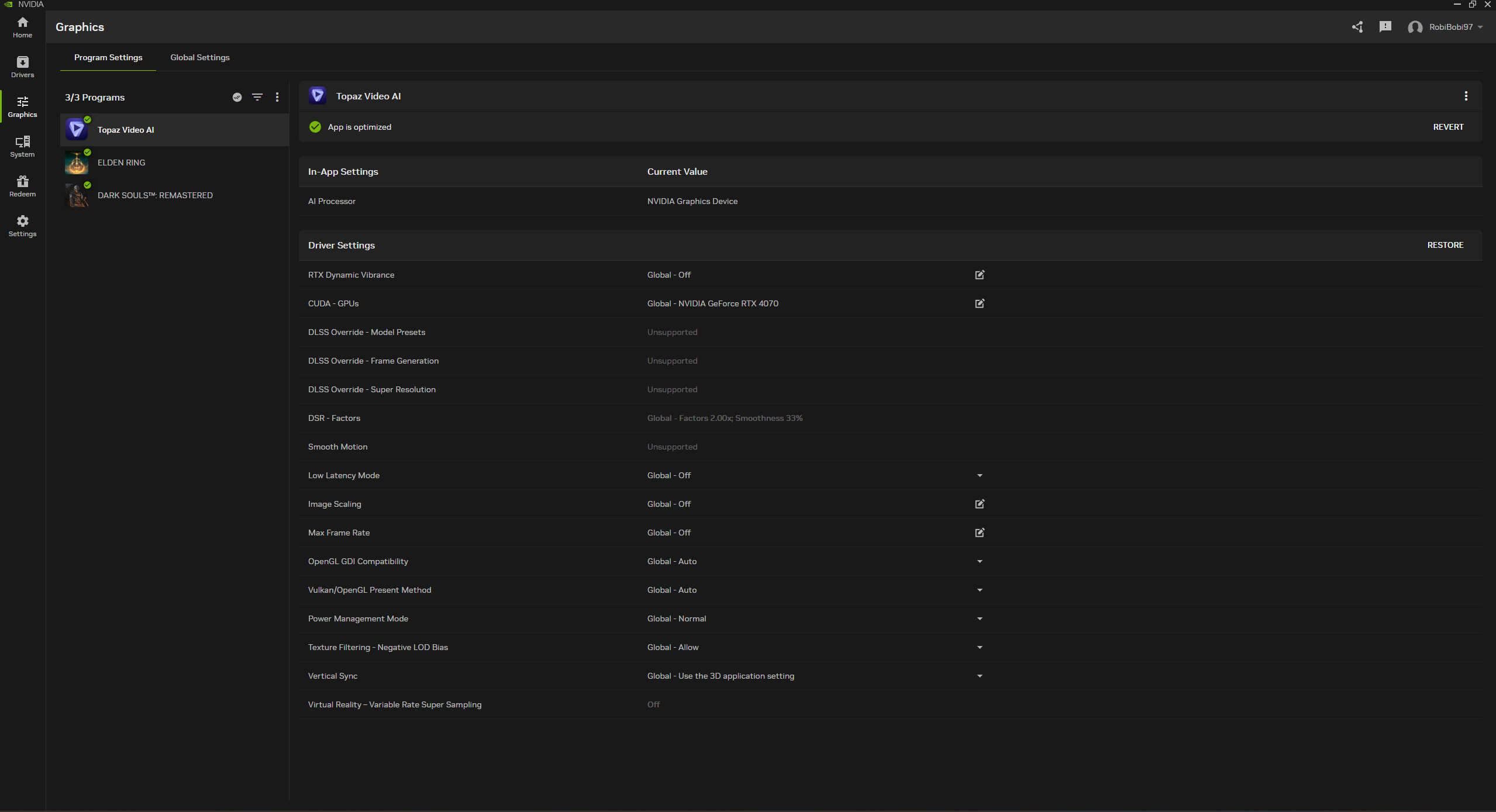This screenshot has width=1496, height=812.
Task: Click the programs filter icon
Action: [257, 97]
